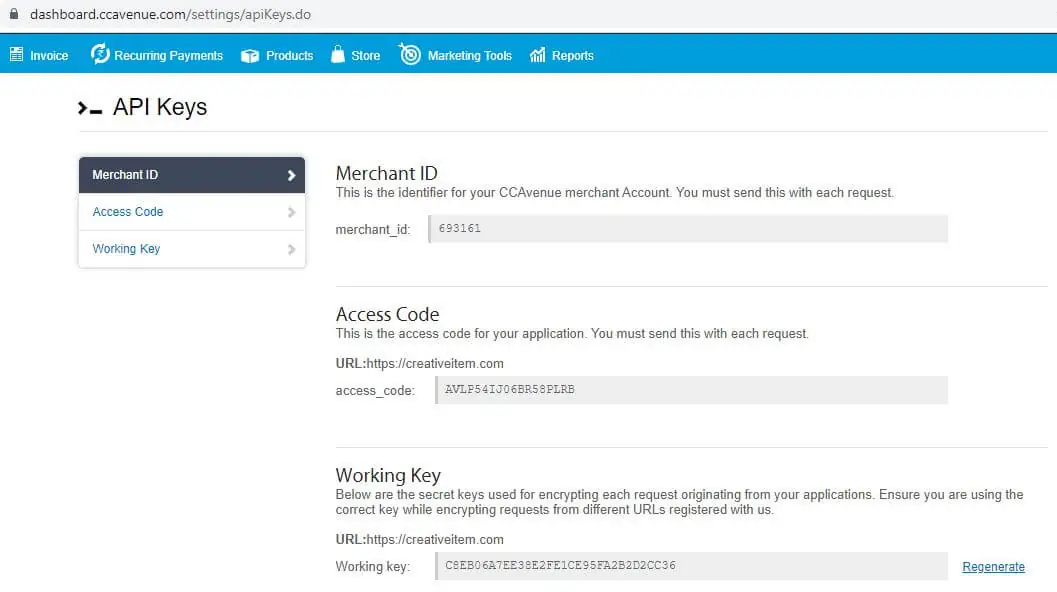Viewport: 1057px width, 592px height.
Task: Click the Marketing Tools target icon
Action: [x=410, y=55]
